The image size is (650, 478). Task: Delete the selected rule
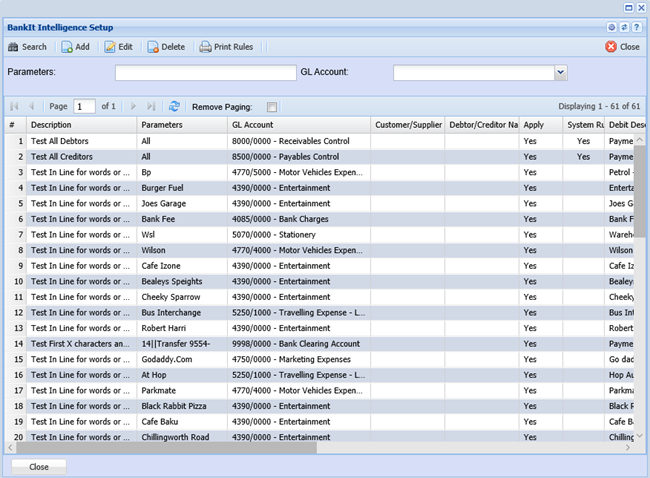click(165, 47)
